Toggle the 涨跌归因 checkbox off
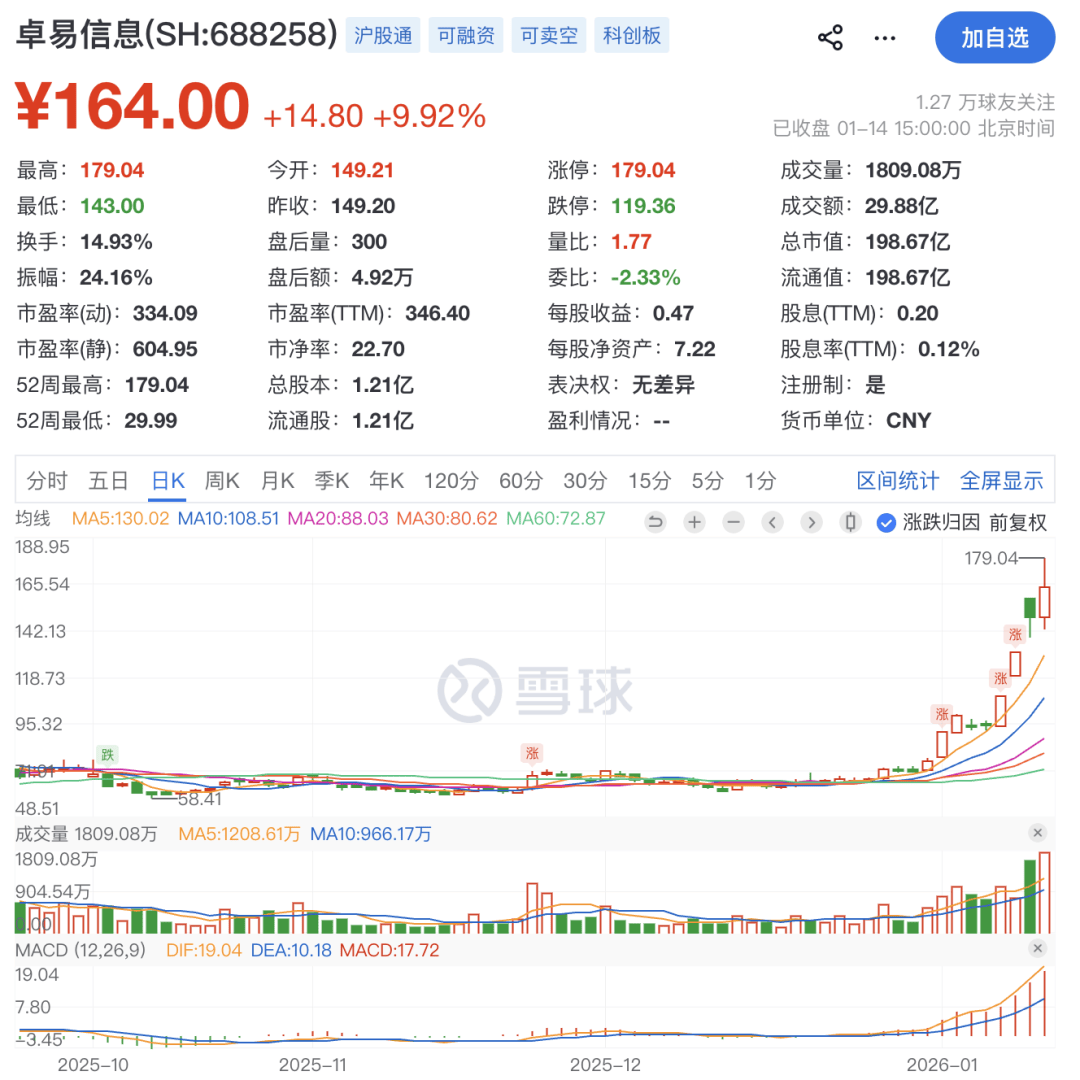 click(x=885, y=522)
